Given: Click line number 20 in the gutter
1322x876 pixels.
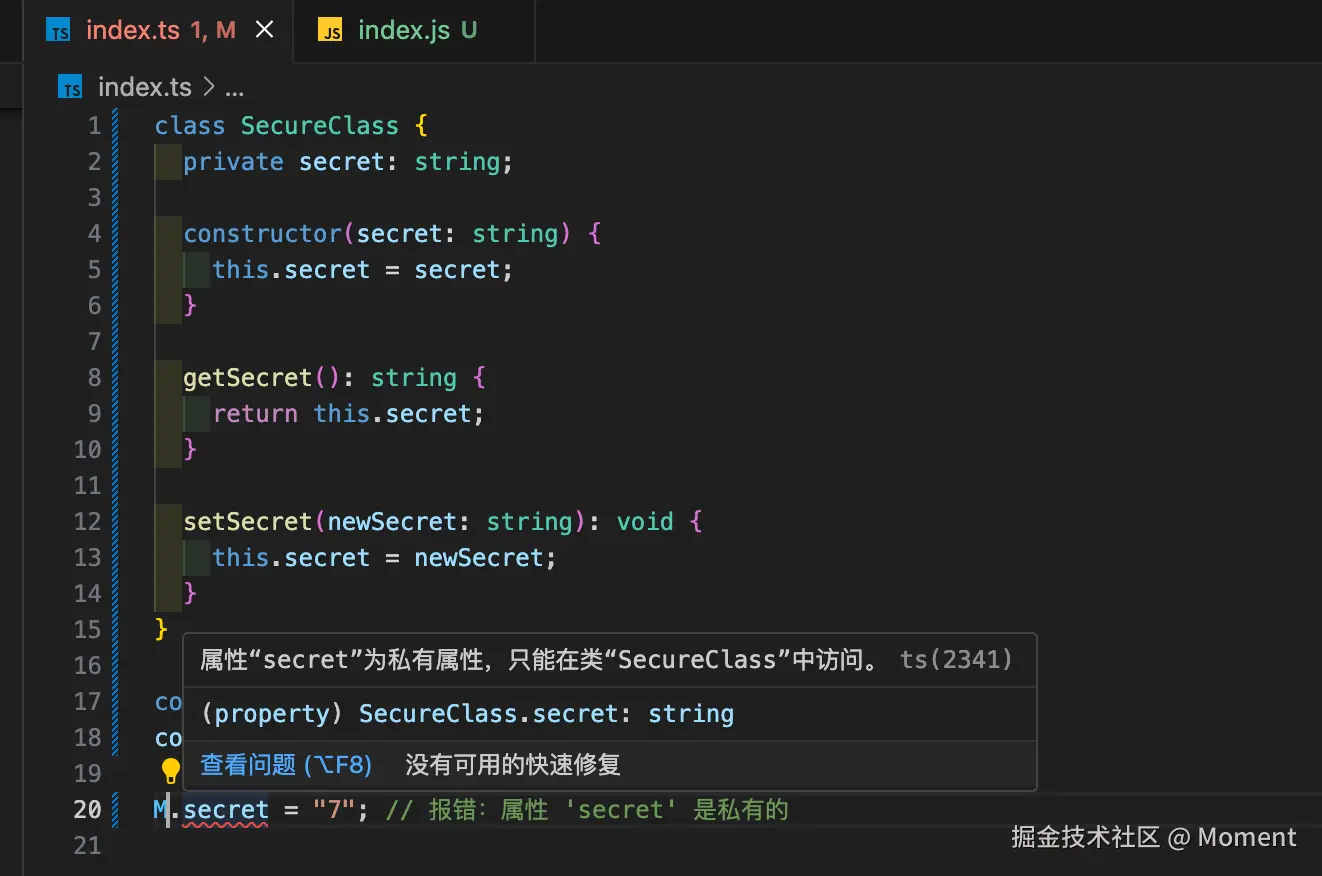Looking at the screenshot, I should [x=87, y=809].
